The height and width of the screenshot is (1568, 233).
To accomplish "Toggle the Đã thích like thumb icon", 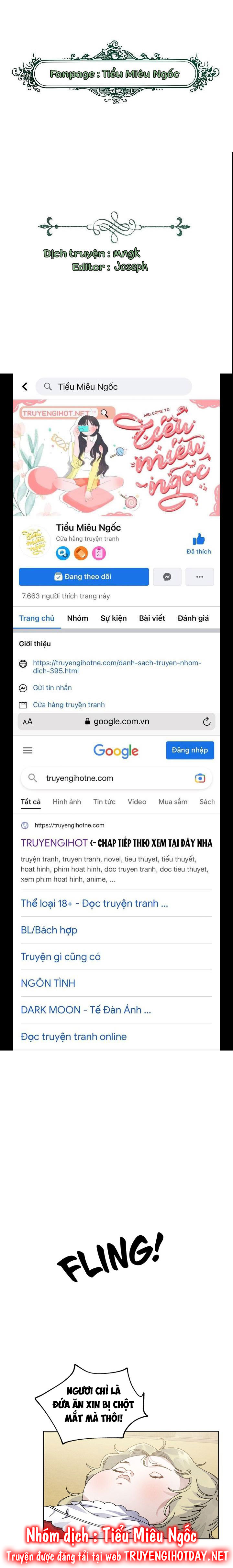I will click(x=198, y=539).
